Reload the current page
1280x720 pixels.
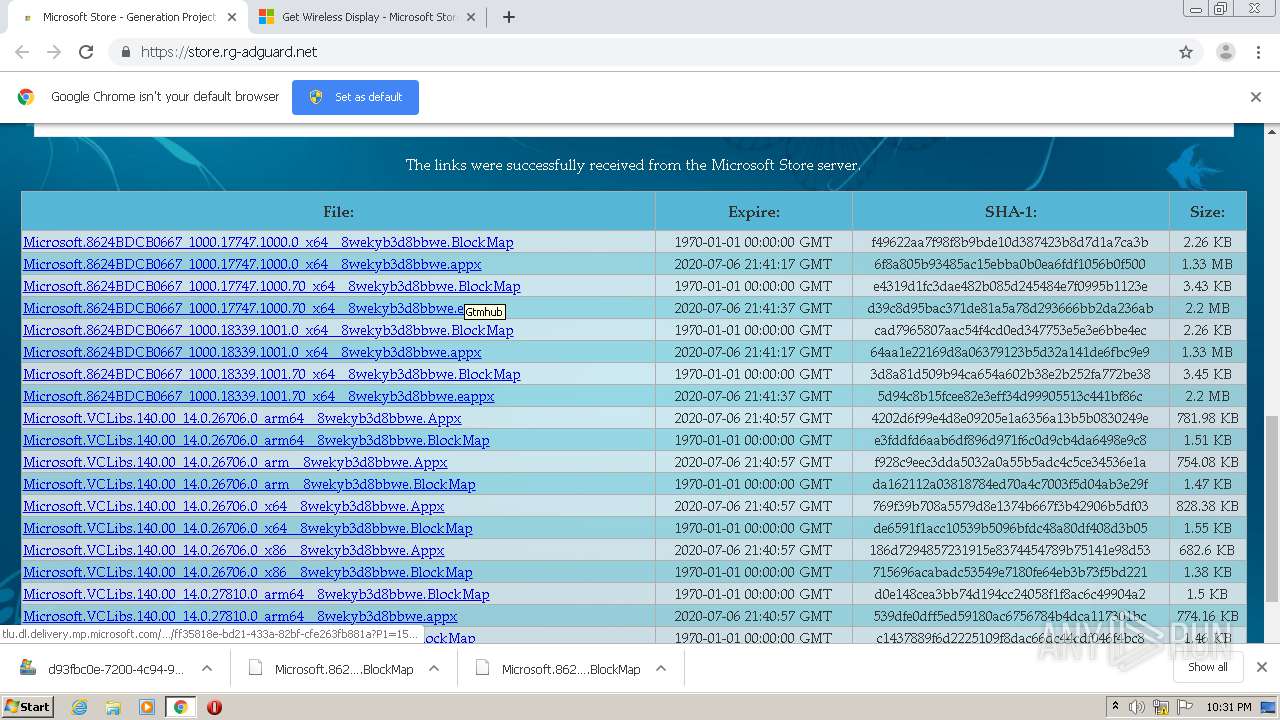tap(86, 52)
